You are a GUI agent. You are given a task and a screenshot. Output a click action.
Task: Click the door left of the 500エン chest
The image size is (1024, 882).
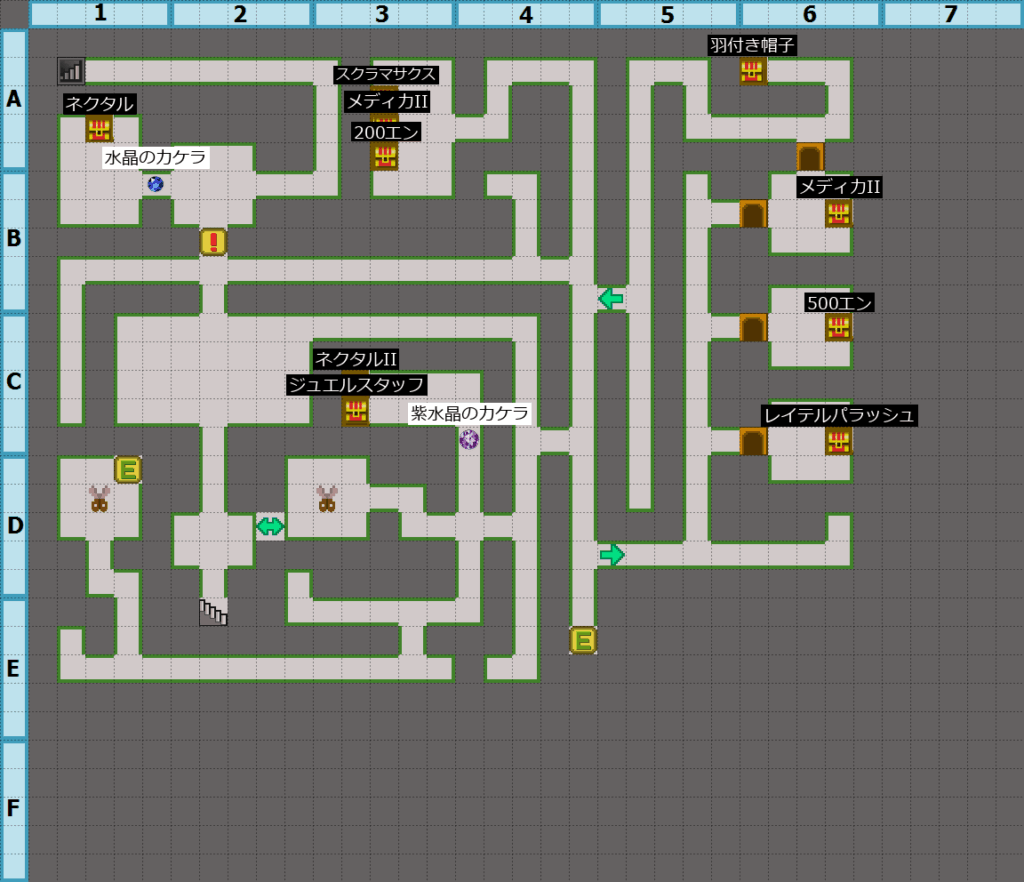753,327
